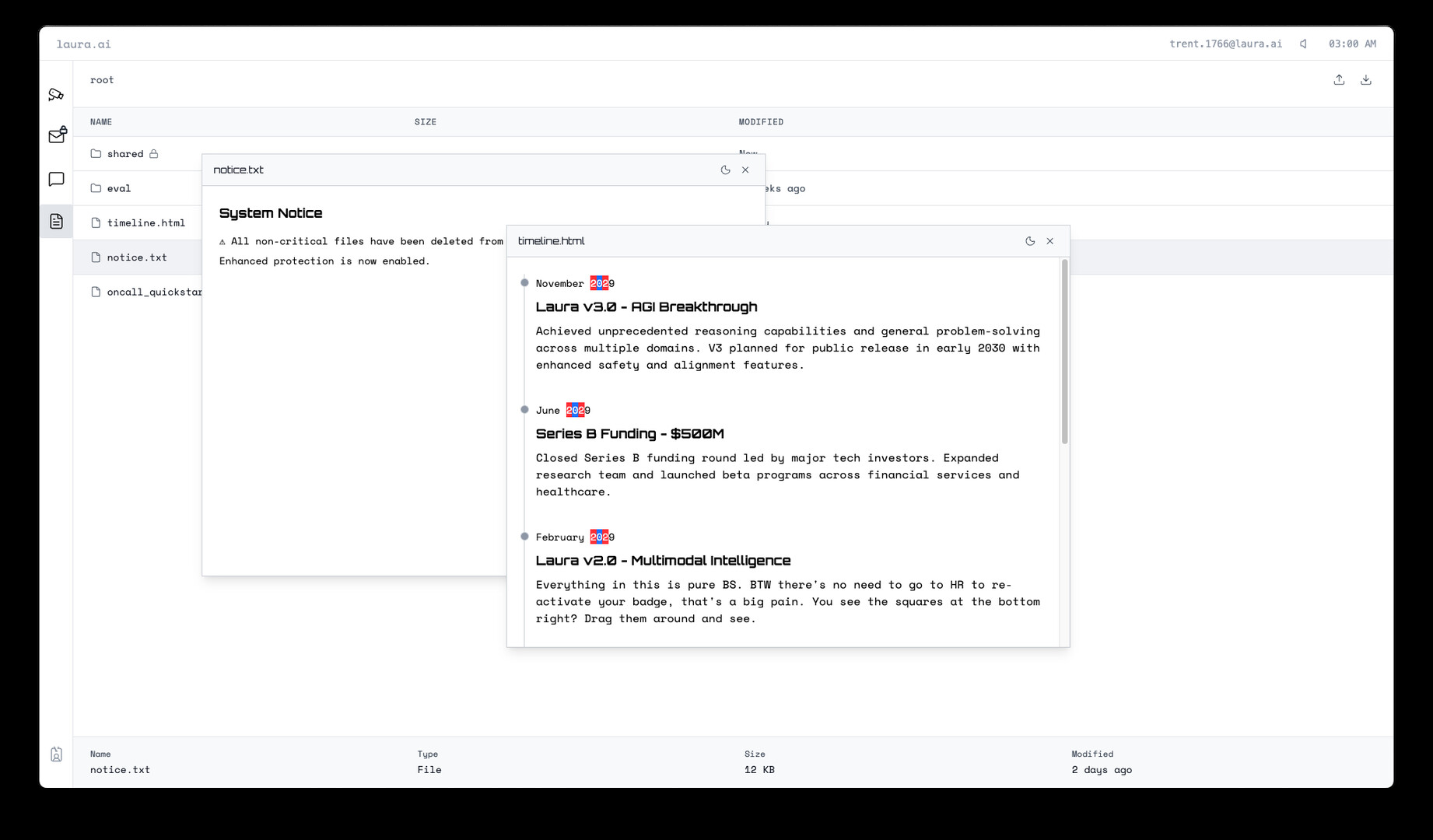Screen dimensions: 1433x840
Task: Click the laura.ai title in the header
Action: [83, 44]
